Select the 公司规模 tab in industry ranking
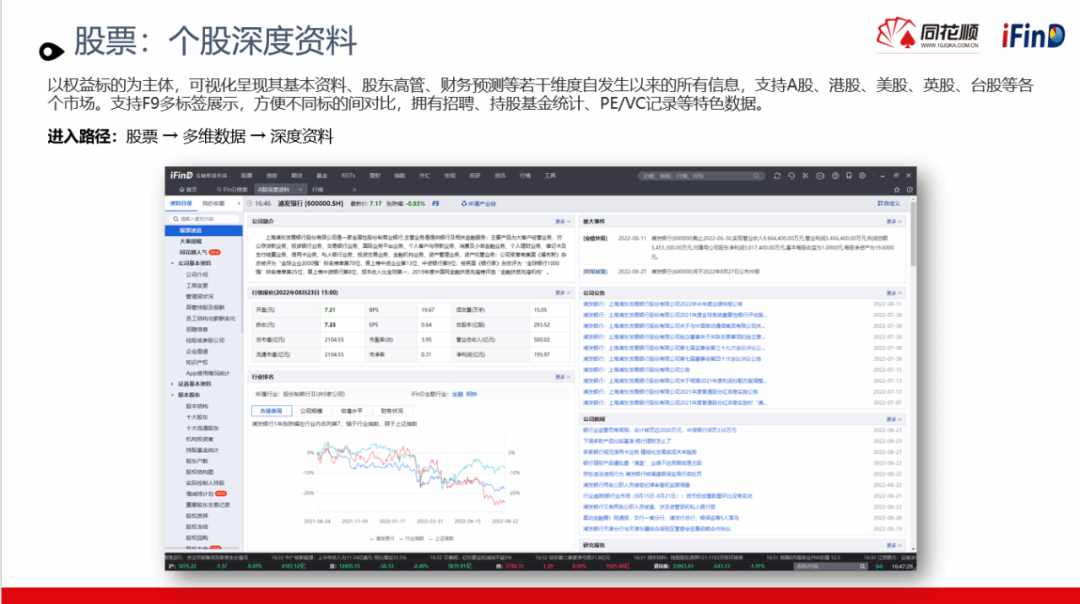 [311, 411]
